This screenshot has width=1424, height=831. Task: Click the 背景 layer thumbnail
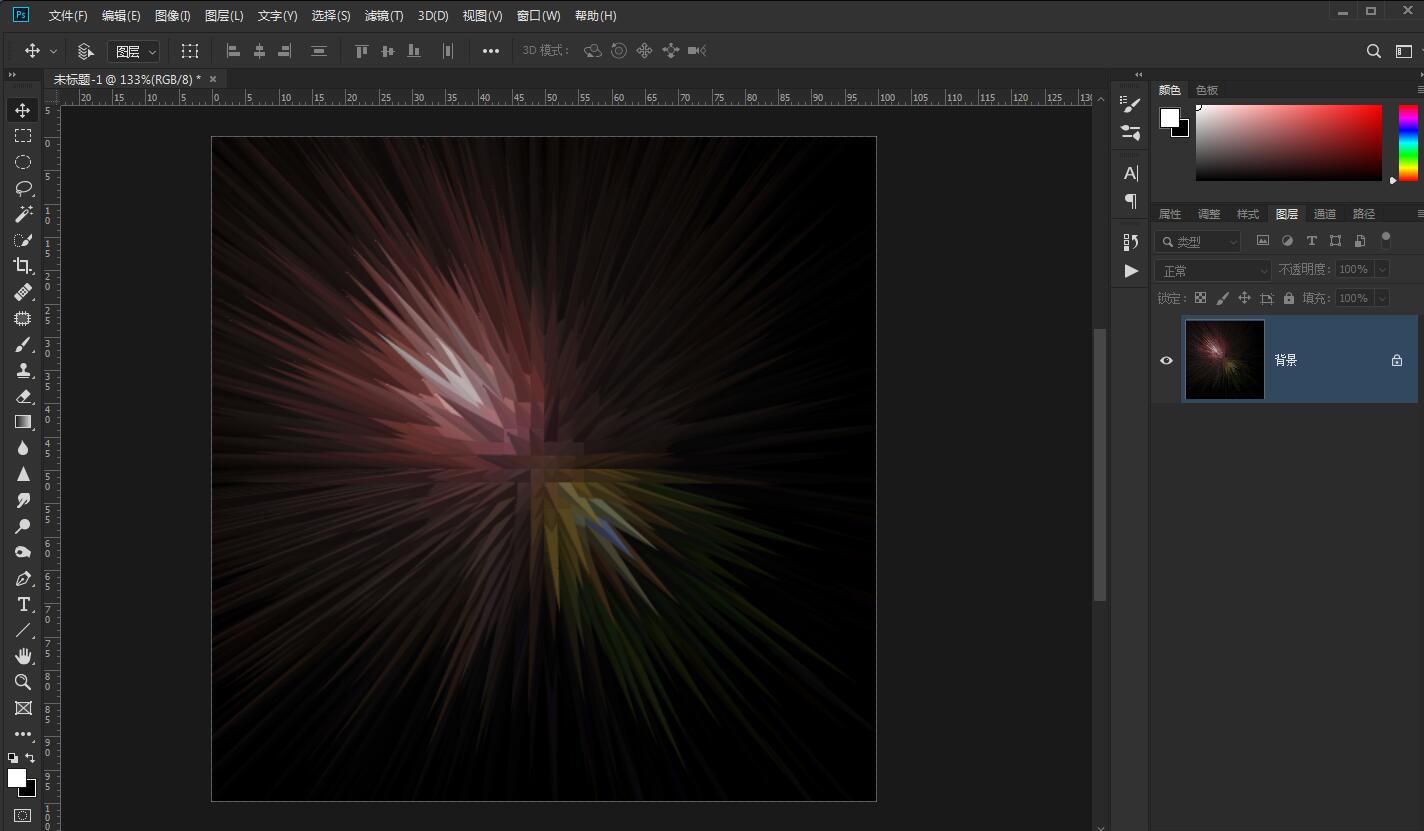point(1225,360)
